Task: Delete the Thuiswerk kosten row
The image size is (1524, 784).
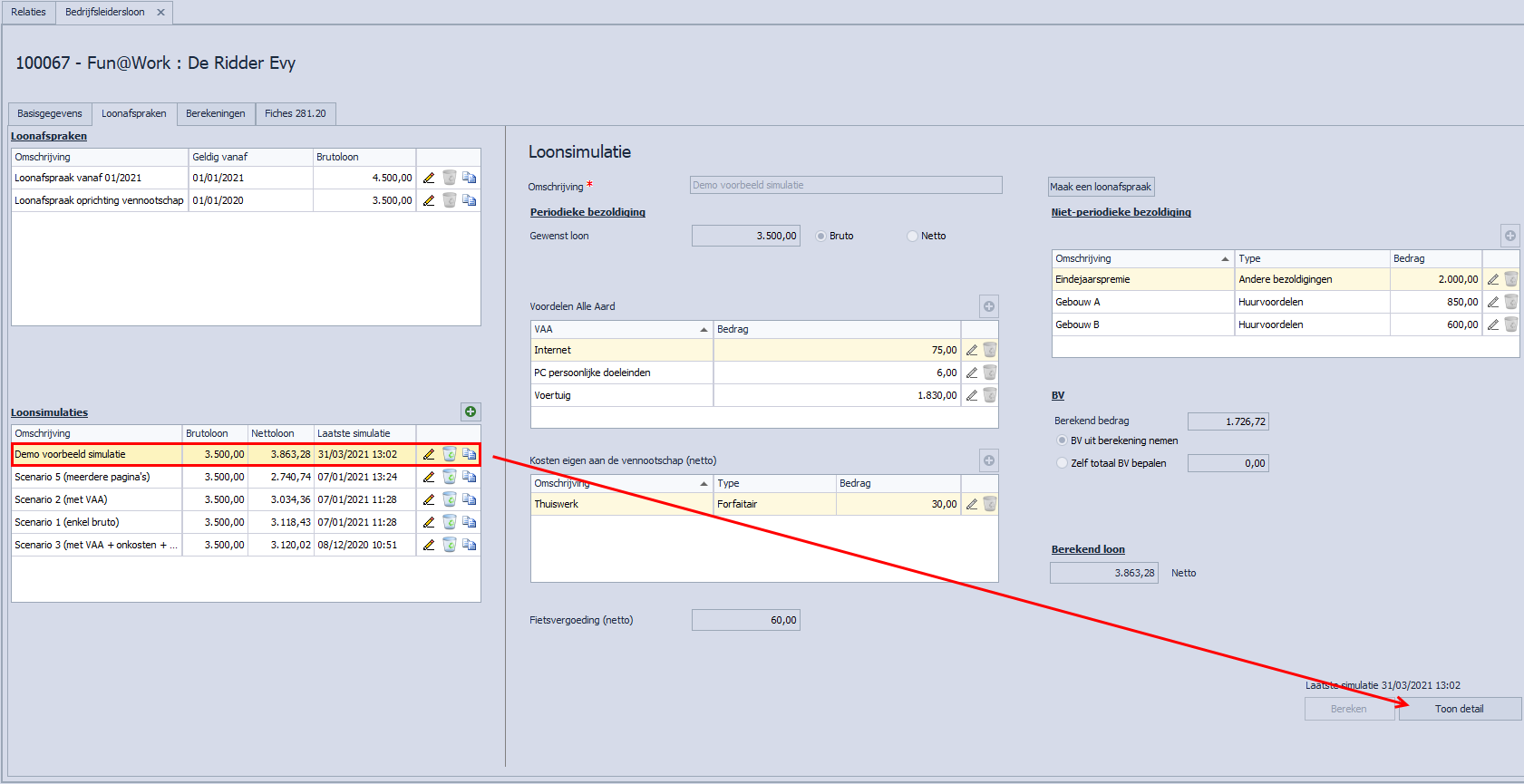Action: click(990, 504)
